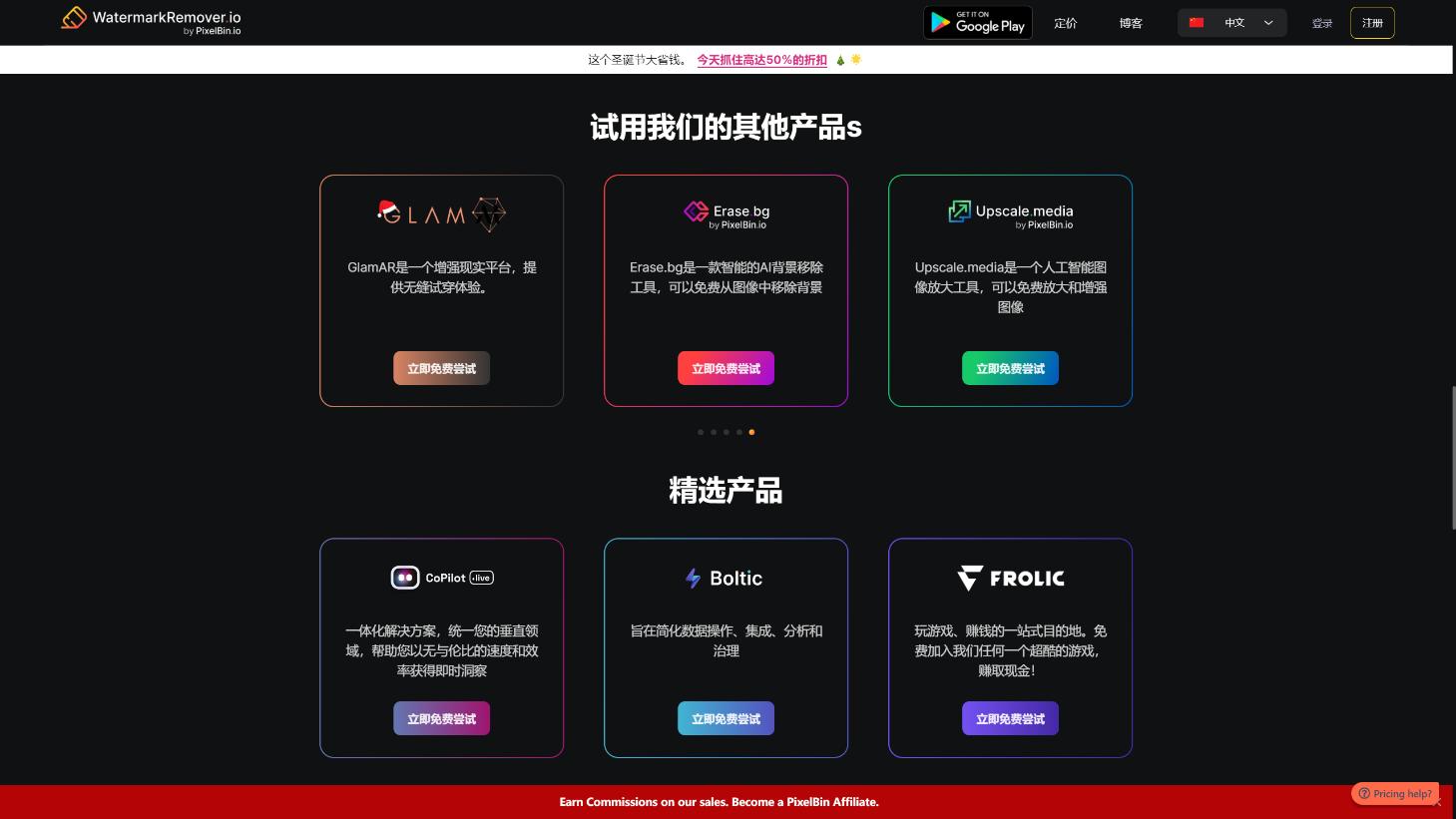The width and height of the screenshot is (1456, 819).
Task: Try Boltic with its 立即免费尝试 button
Action: coord(726,718)
